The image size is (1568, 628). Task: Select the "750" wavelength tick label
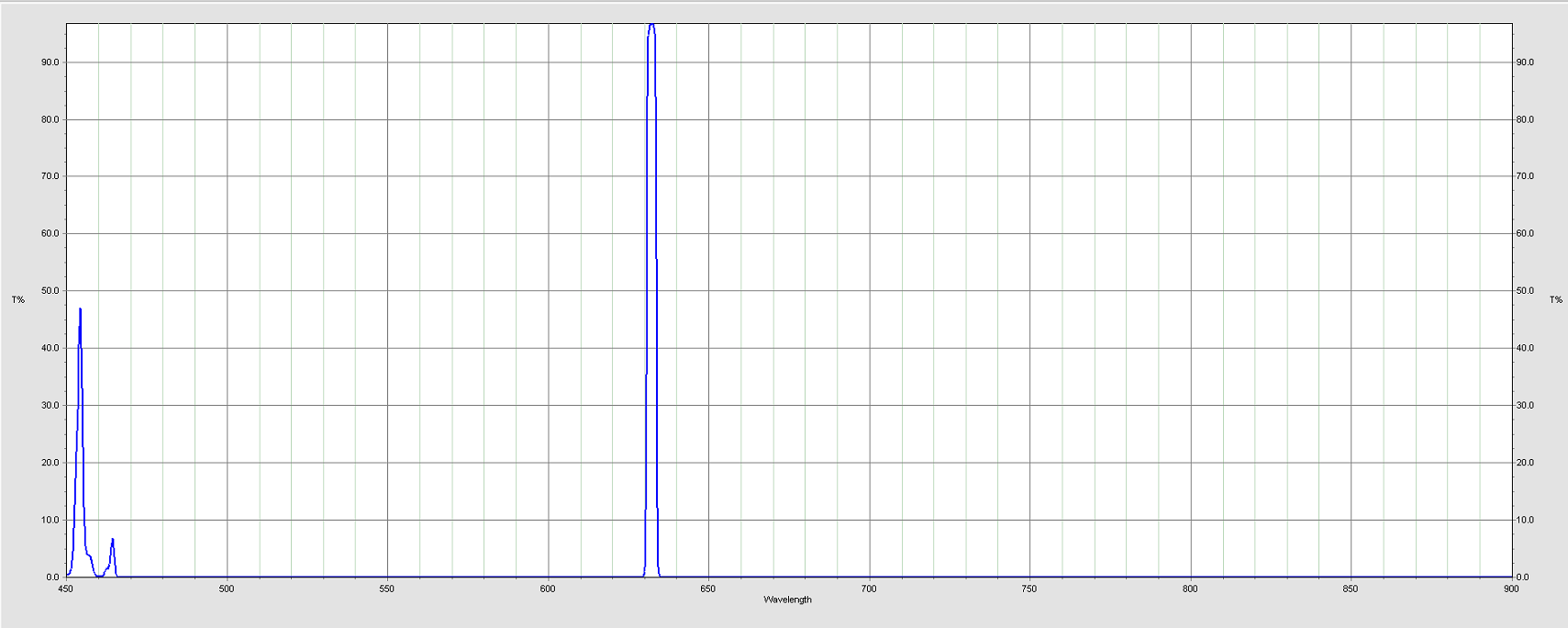tap(1029, 589)
